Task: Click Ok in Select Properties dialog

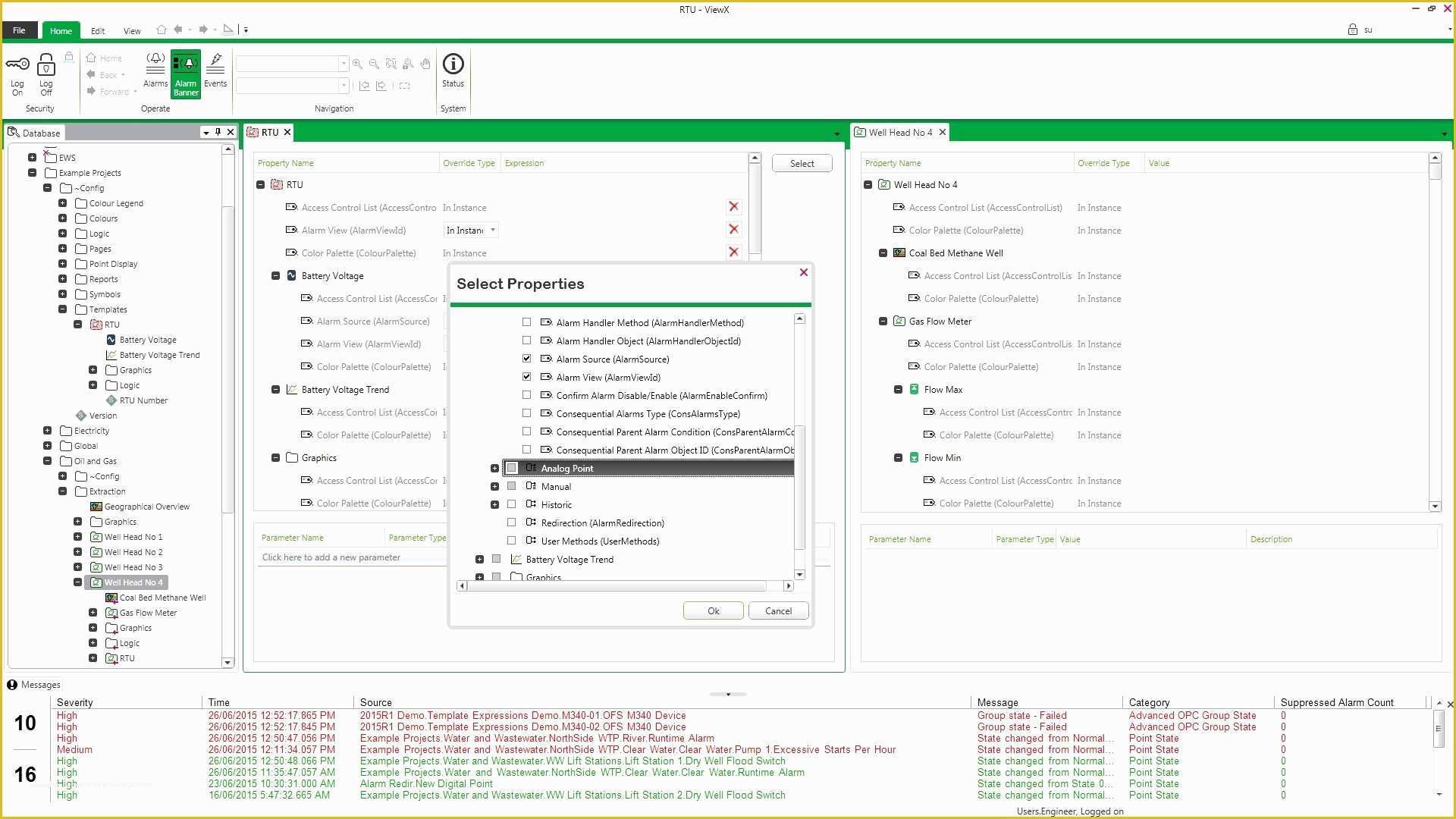Action: tap(713, 610)
